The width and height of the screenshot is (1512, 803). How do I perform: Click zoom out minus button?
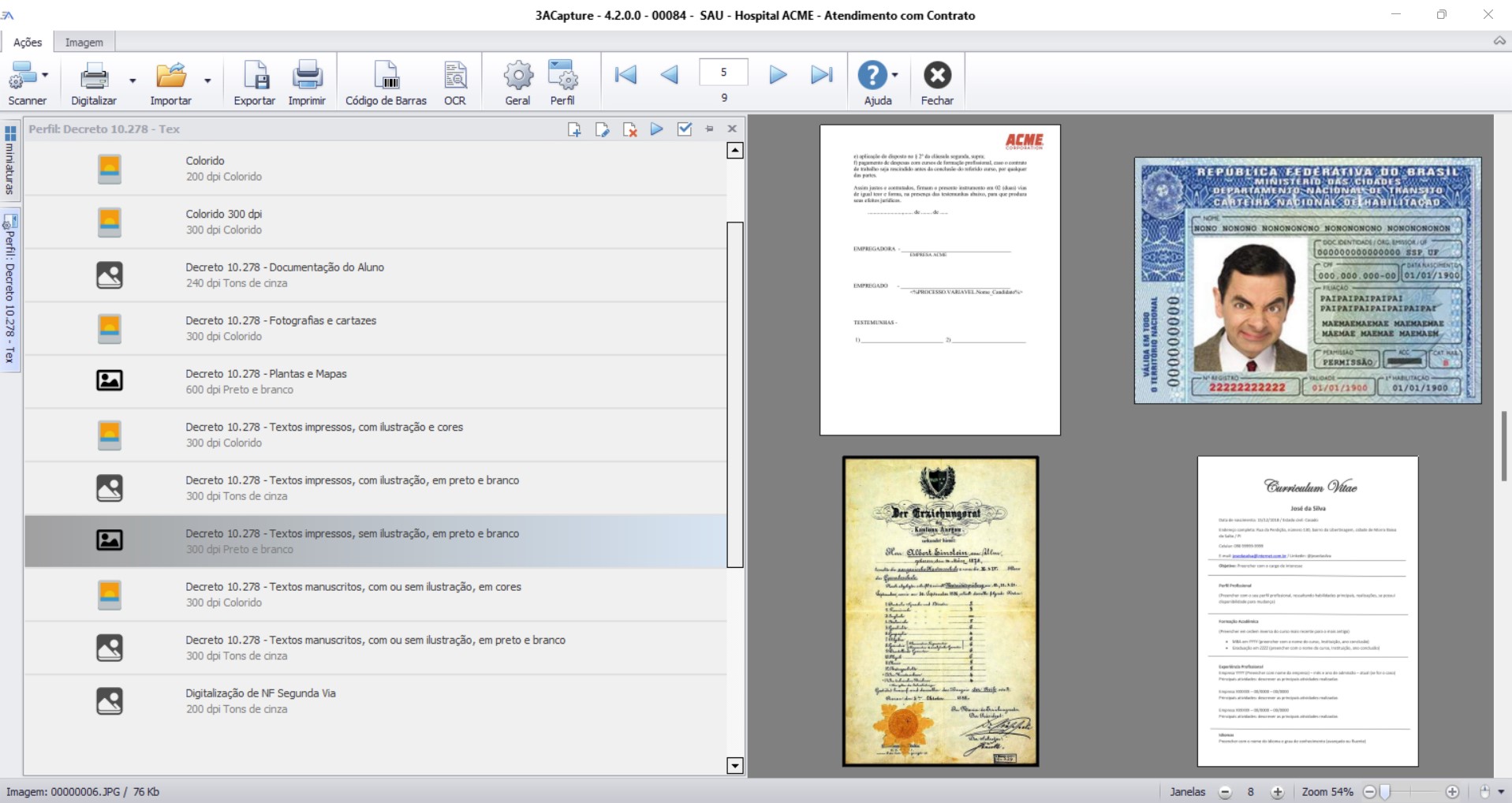pyautogui.click(x=1369, y=792)
